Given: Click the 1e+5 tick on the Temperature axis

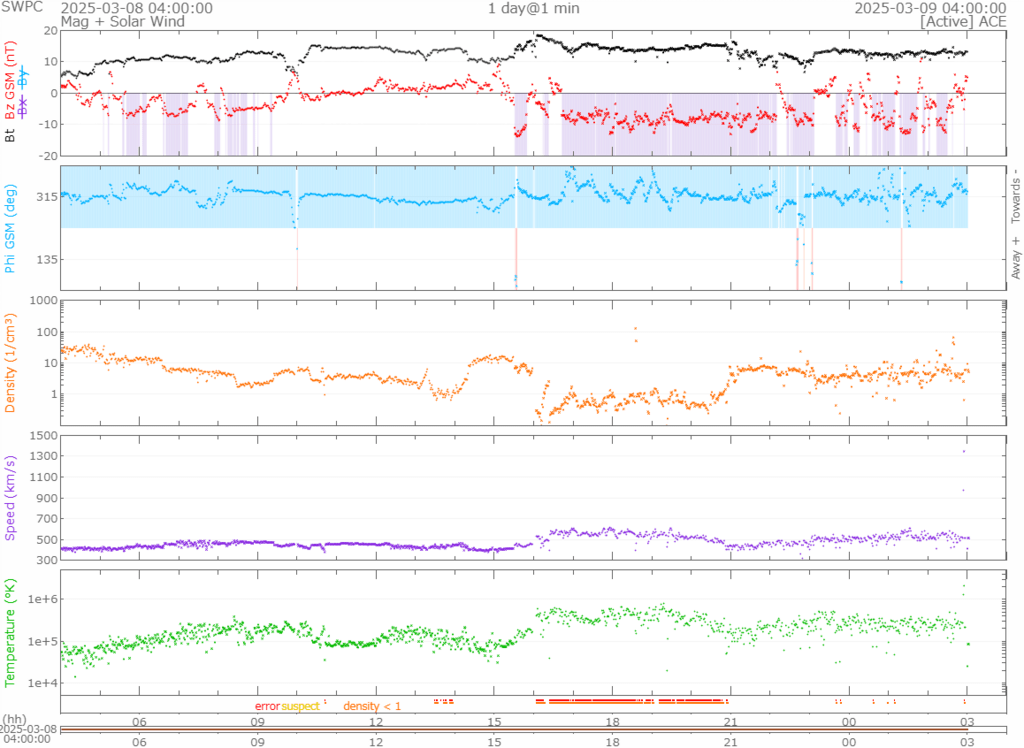Looking at the screenshot, I should point(43,642).
